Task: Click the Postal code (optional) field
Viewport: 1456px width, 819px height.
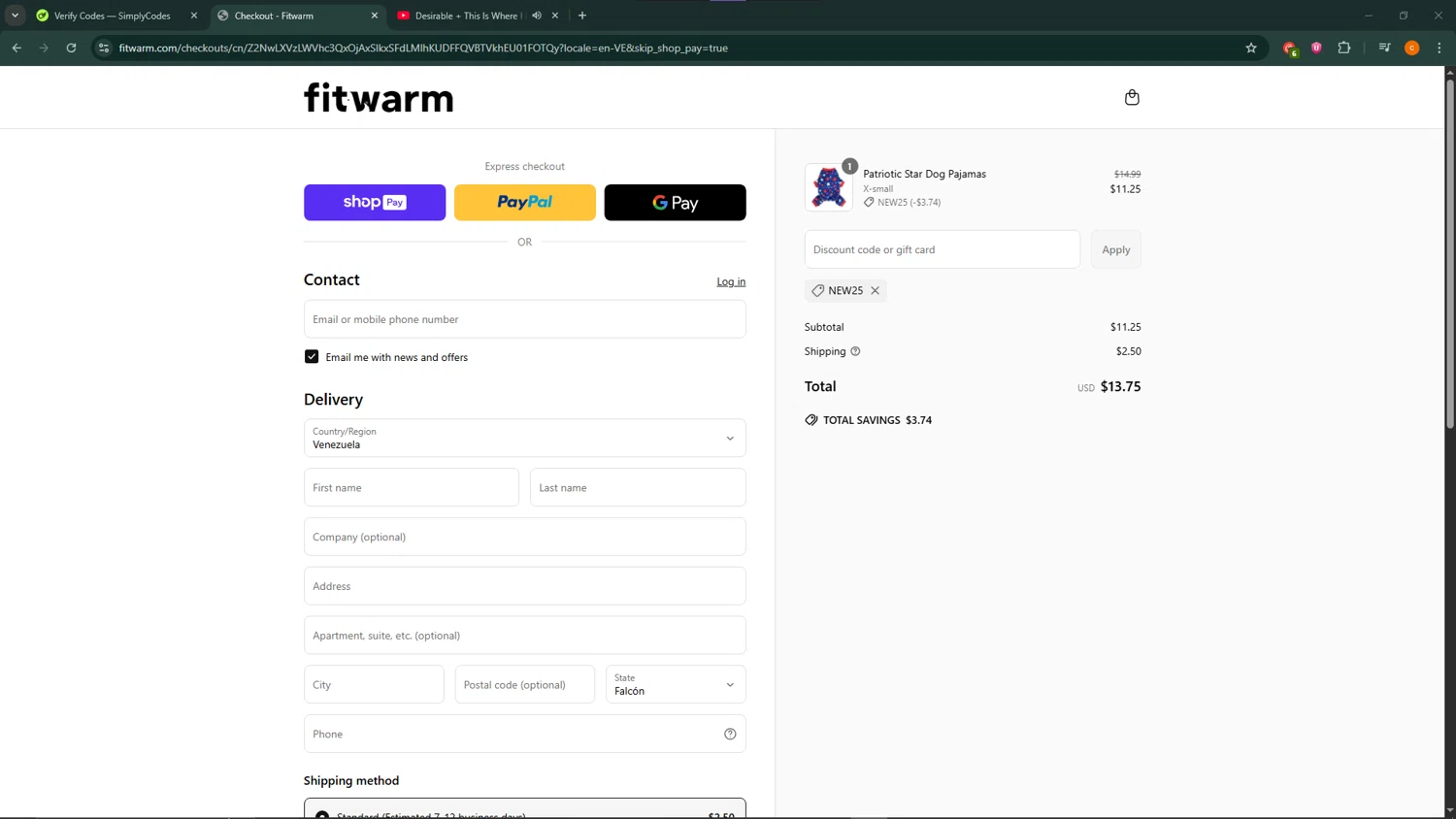Action: coord(525,684)
